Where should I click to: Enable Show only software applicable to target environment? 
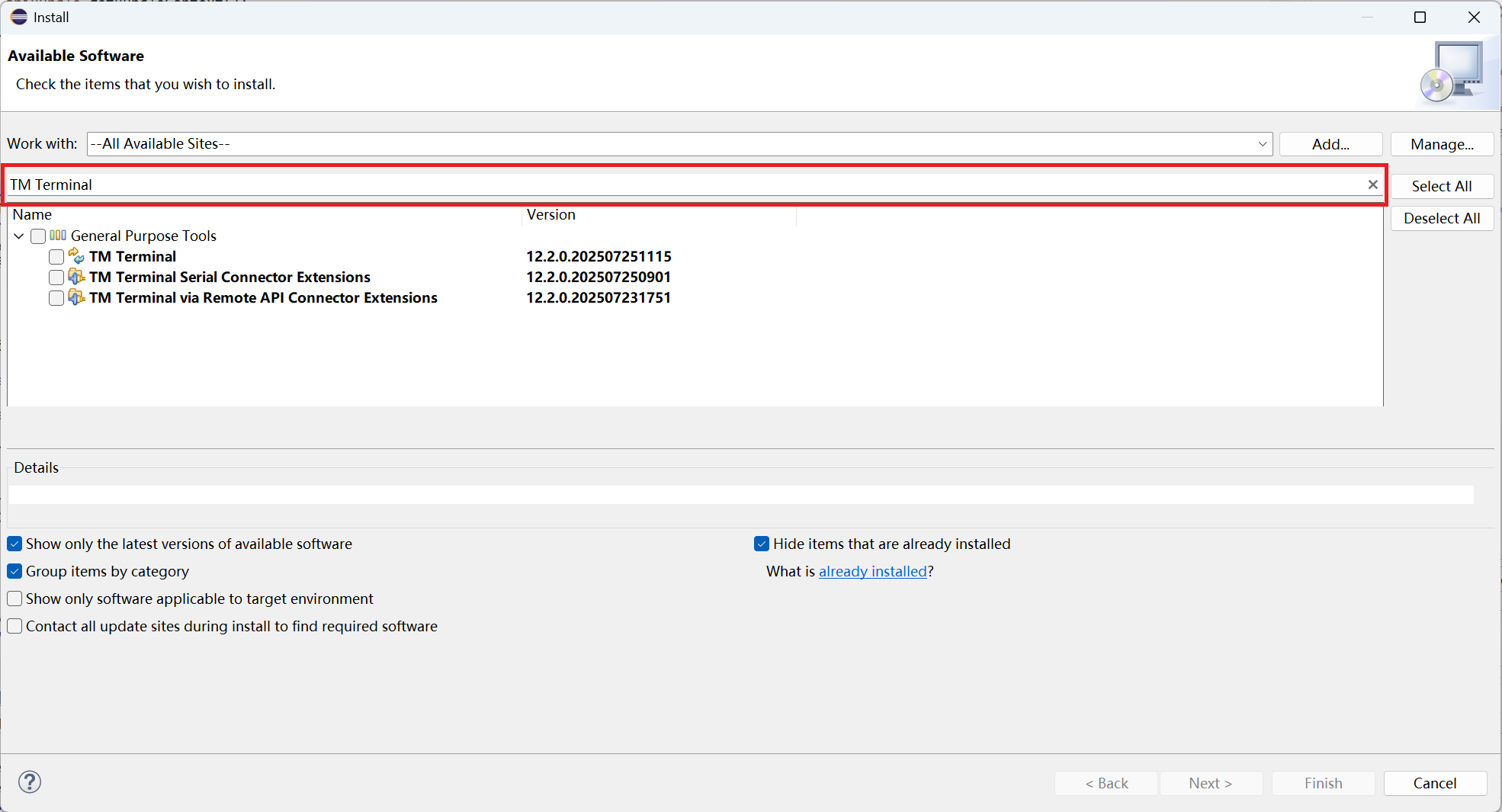(14, 599)
